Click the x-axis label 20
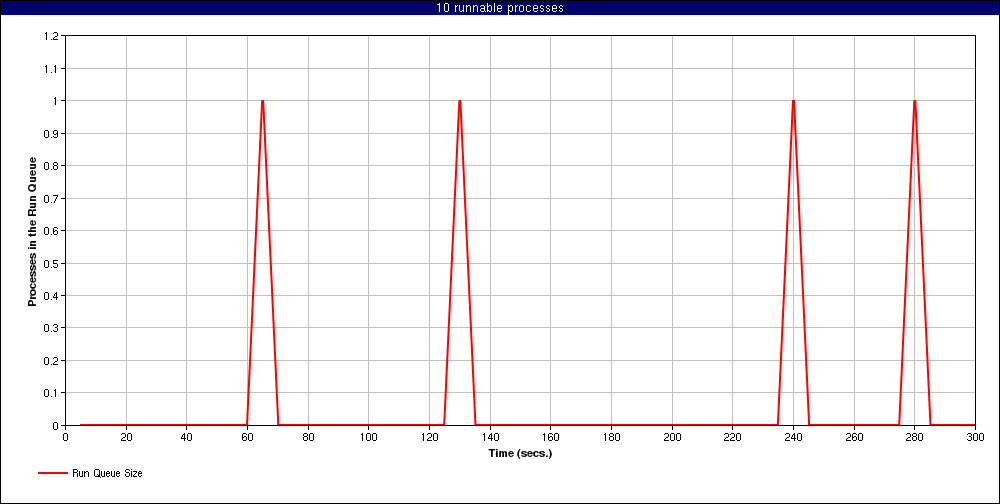The image size is (1000, 504). pyautogui.click(x=126, y=437)
